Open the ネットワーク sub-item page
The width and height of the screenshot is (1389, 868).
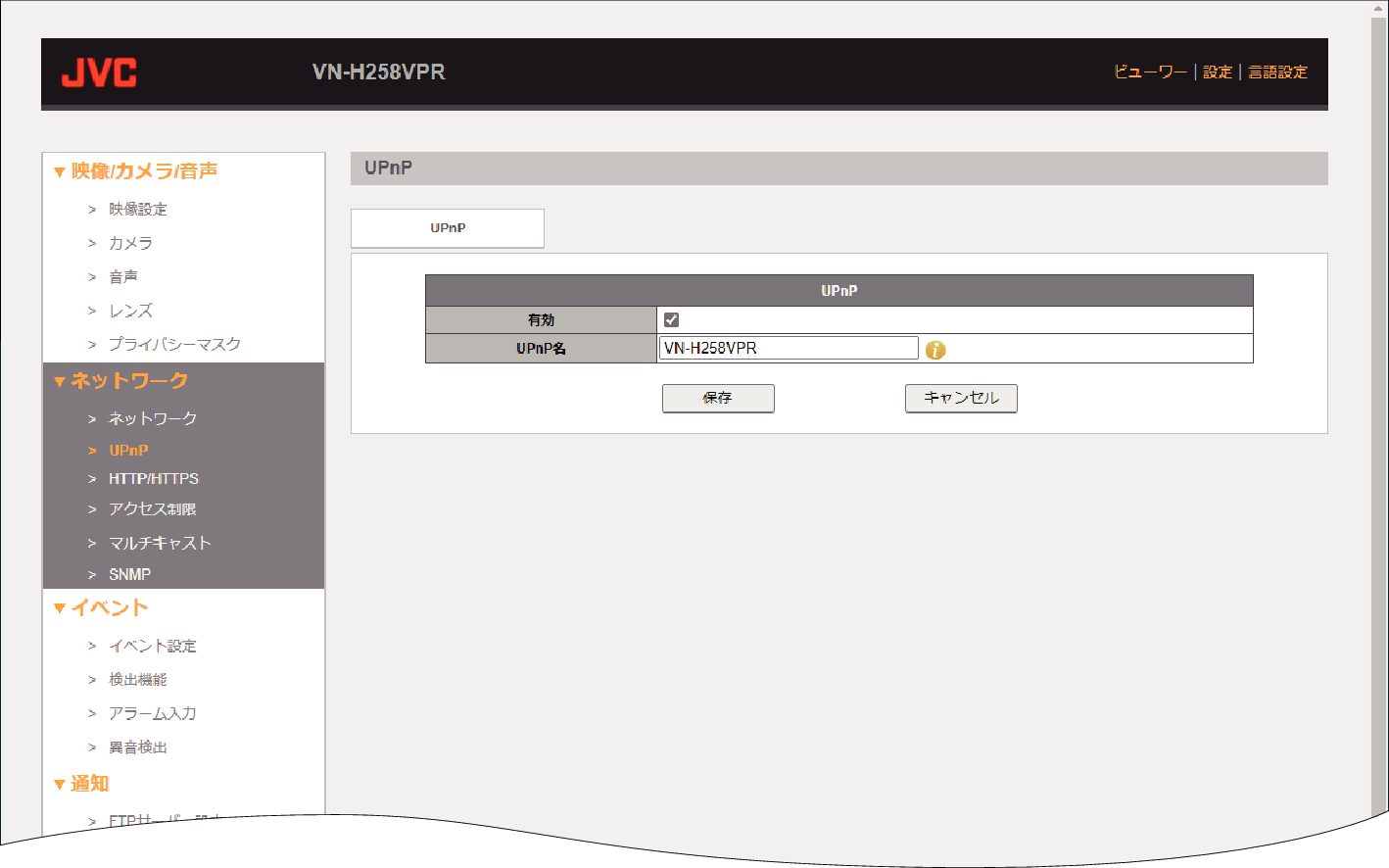152,418
